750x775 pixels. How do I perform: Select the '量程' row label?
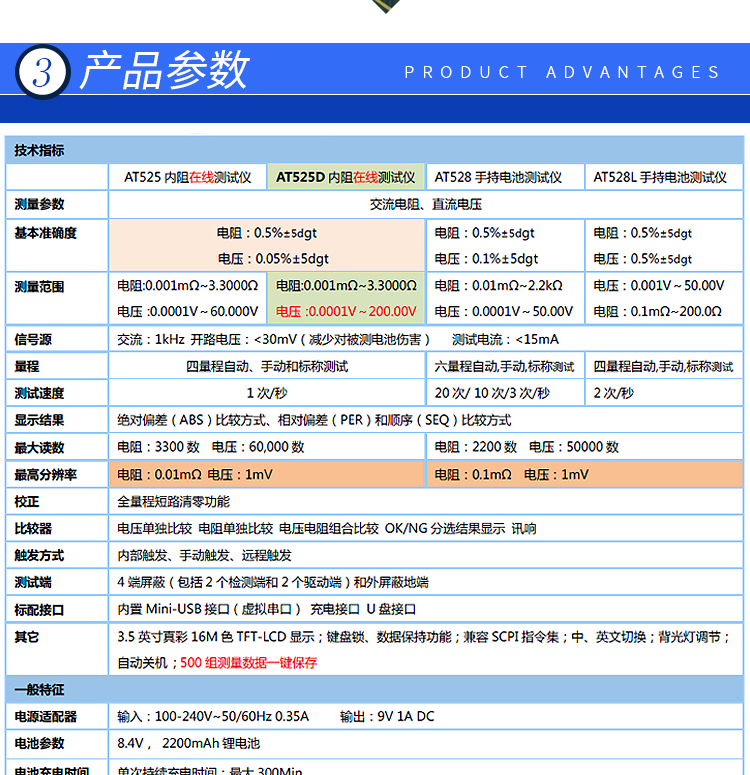tap(27, 366)
